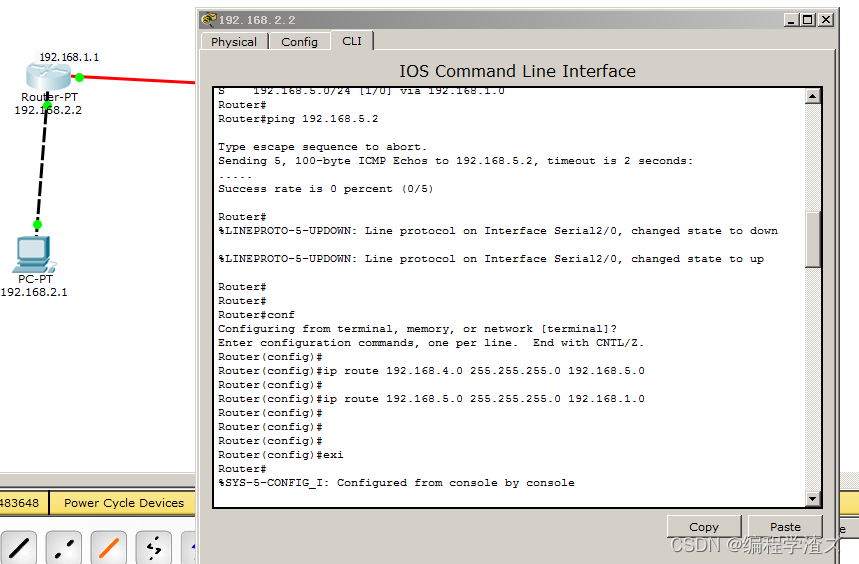Click the 'ip route 192.168.5.0' command line
The width and height of the screenshot is (859, 564).
431,399
